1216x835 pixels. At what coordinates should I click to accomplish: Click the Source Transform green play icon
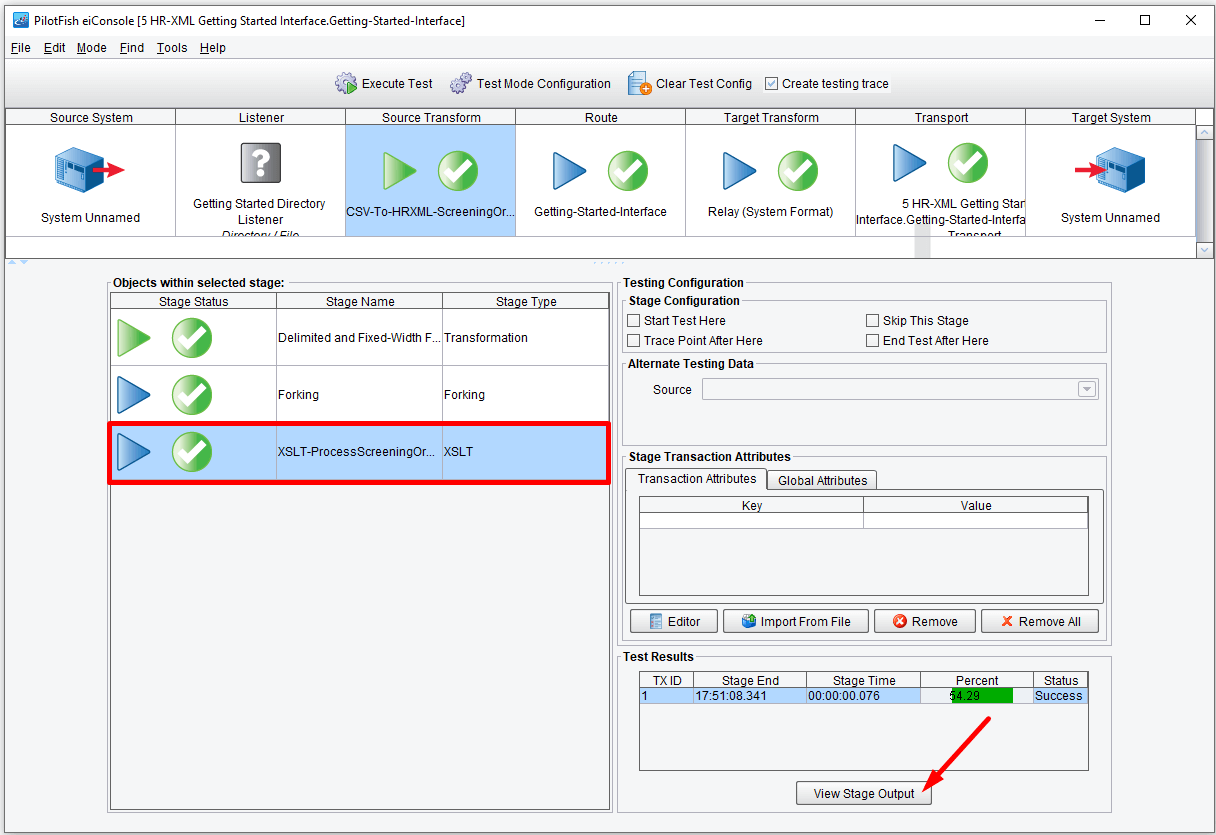(x=399, y=171)
